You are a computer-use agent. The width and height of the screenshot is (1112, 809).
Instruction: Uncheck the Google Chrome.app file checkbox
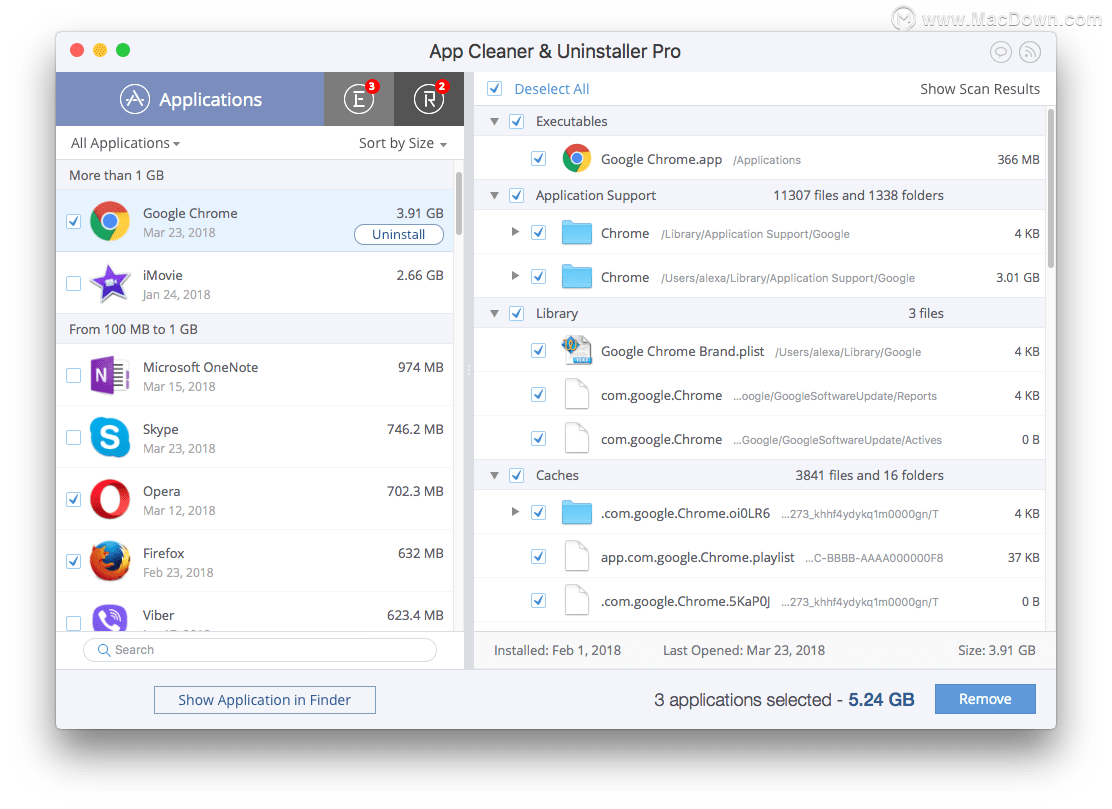pos(539,159)
